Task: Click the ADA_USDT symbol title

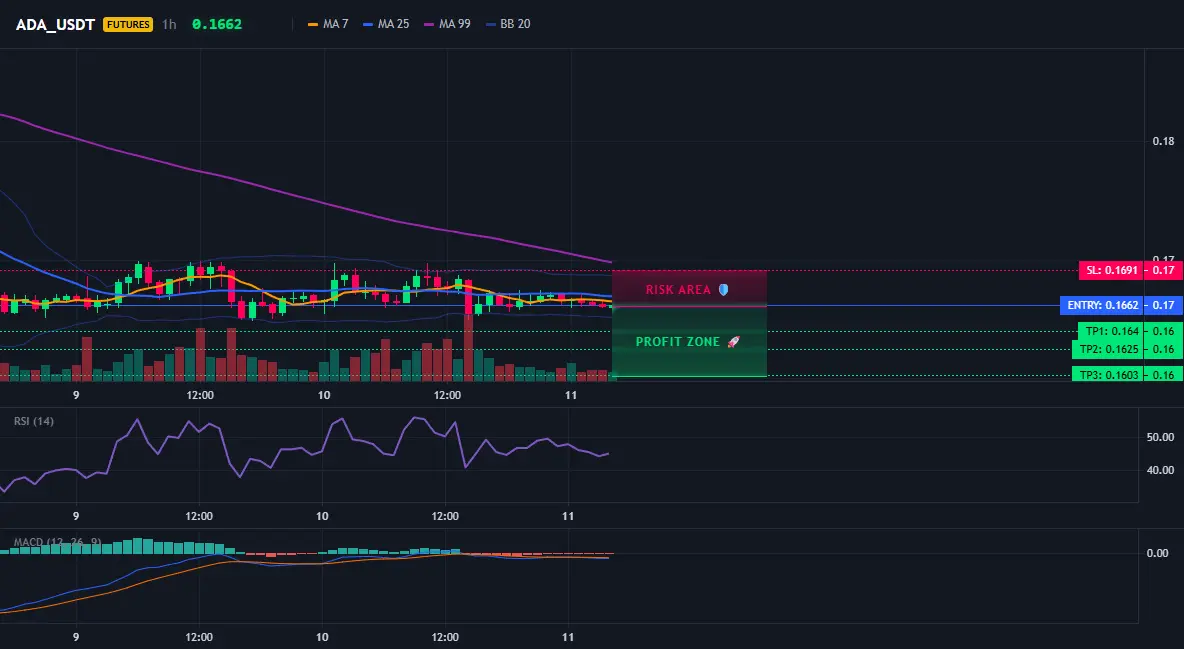Action: tap(55, 24)
